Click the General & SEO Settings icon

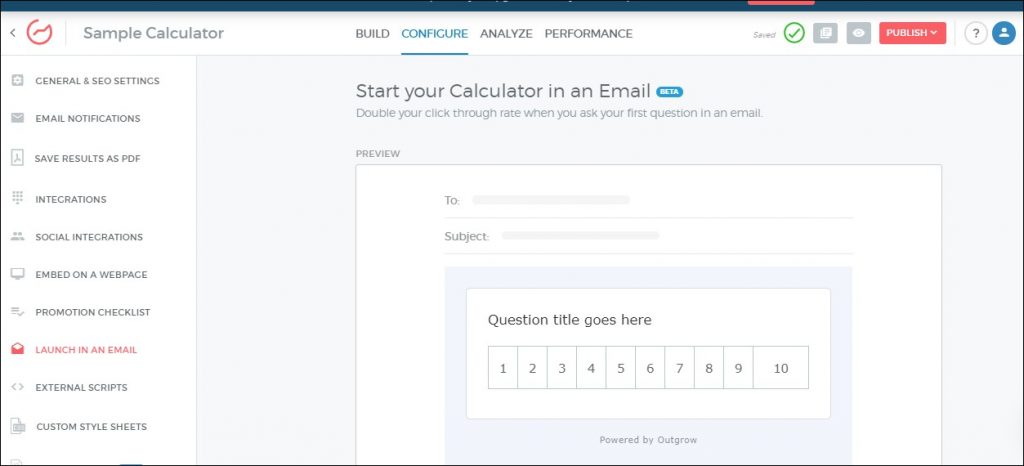(x=17, y=81)
